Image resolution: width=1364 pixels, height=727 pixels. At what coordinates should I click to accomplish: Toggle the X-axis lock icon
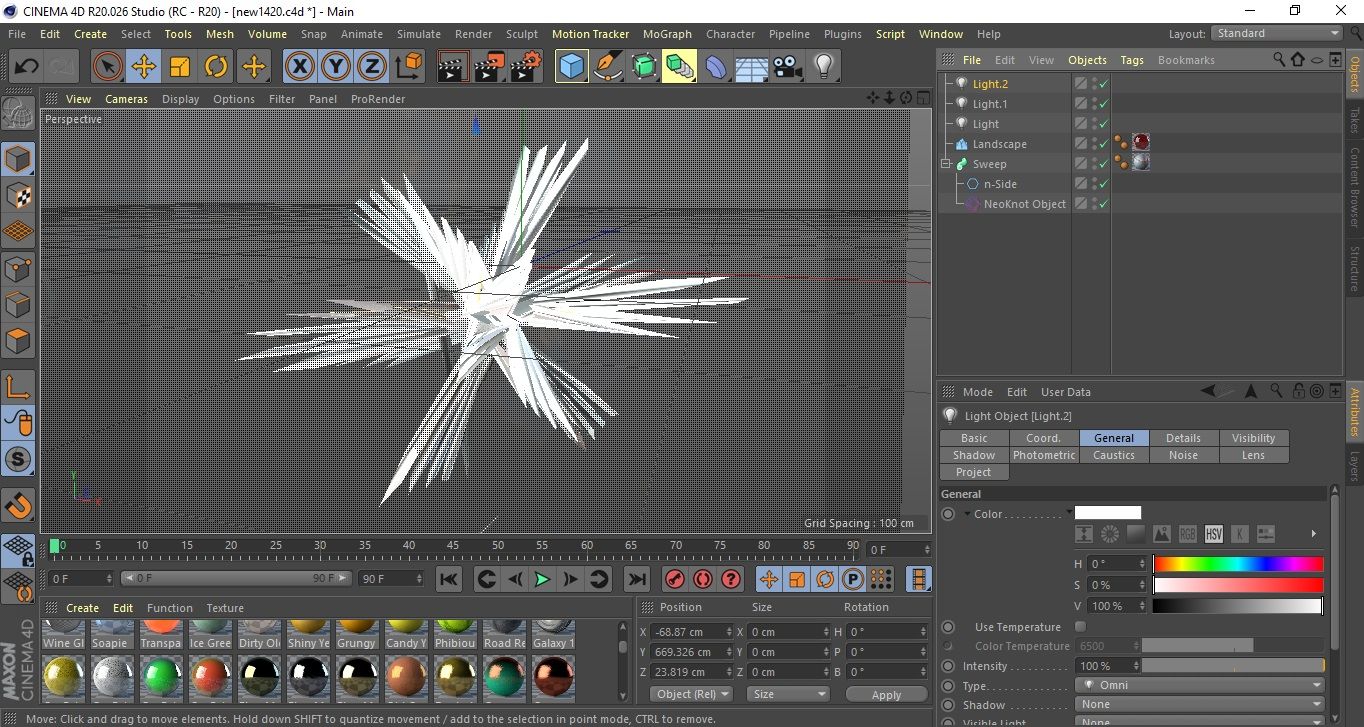pos(299,67)
